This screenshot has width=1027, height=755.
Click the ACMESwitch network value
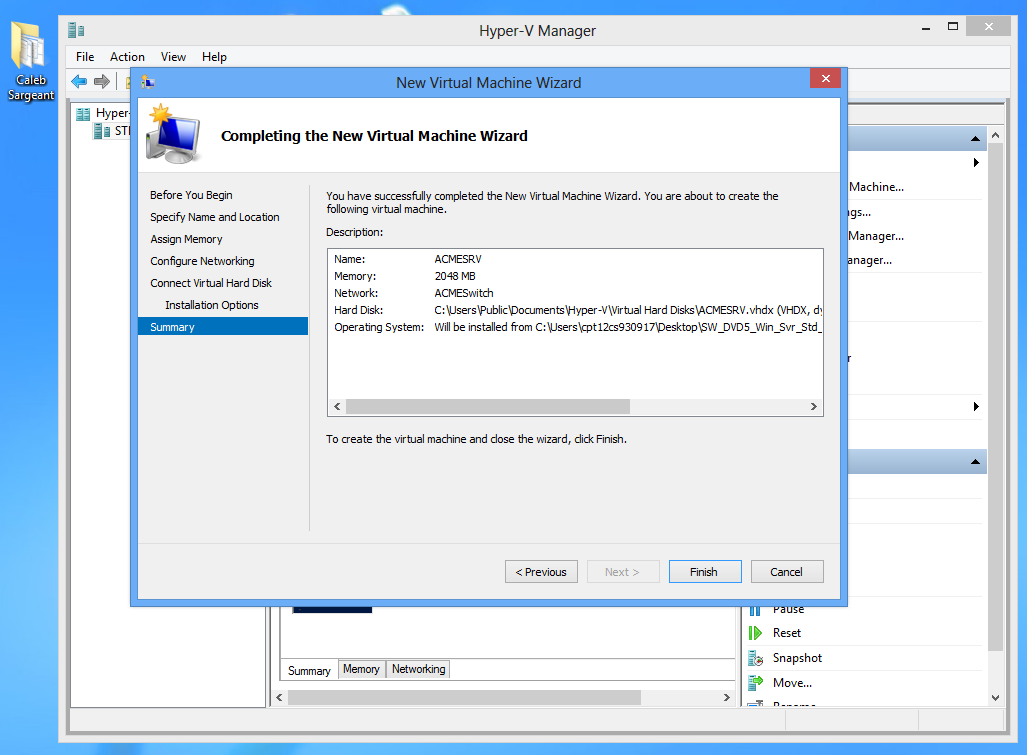(x=464, y=293)
